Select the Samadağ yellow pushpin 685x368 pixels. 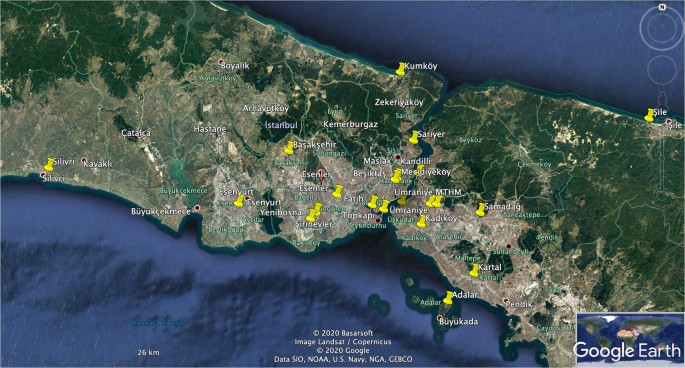click(481, 210)
